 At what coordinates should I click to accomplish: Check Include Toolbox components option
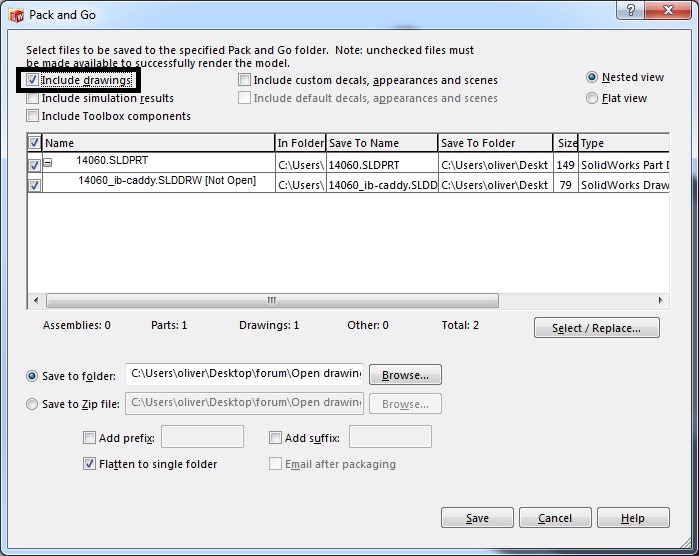33,116
